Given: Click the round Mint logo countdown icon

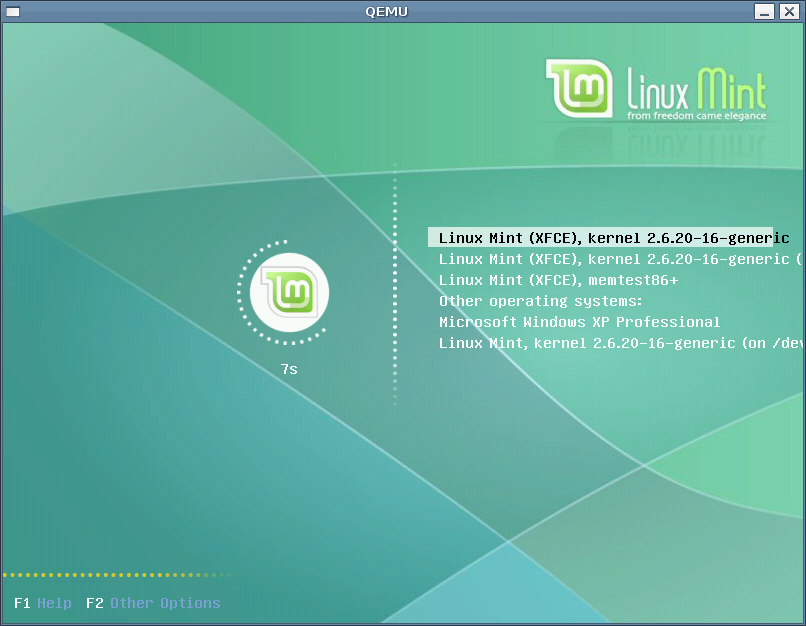Looking at the screenshot, I should [289, 292].
